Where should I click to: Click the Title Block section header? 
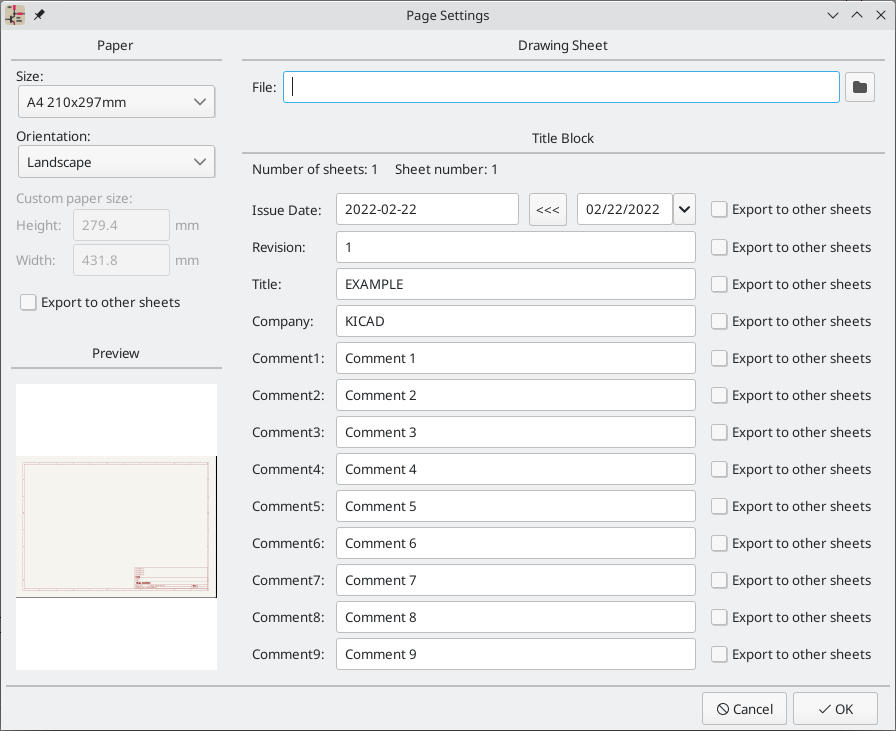tap(562, 138)
